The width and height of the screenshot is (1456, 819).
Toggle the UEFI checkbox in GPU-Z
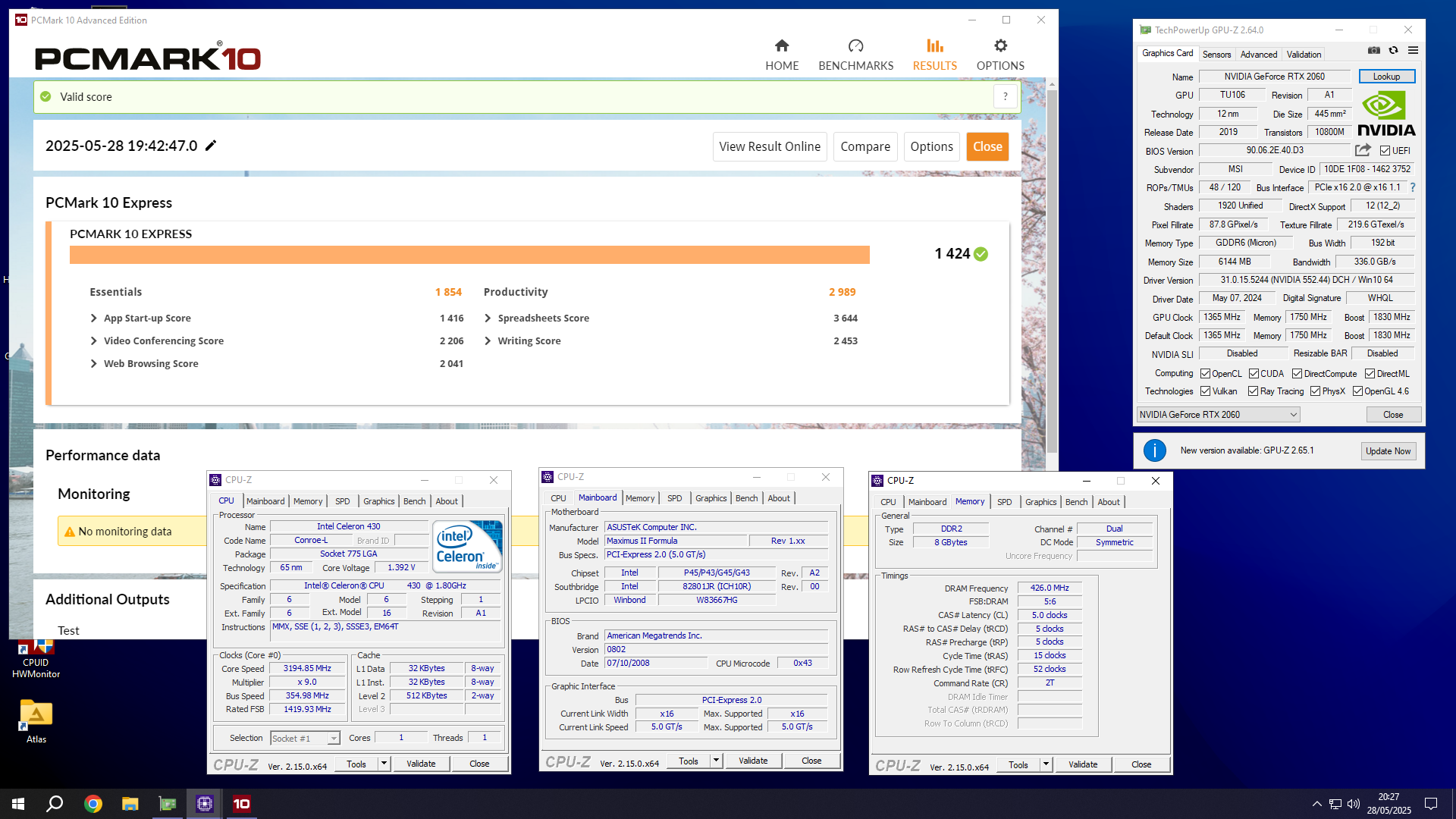click(1385, 151)
